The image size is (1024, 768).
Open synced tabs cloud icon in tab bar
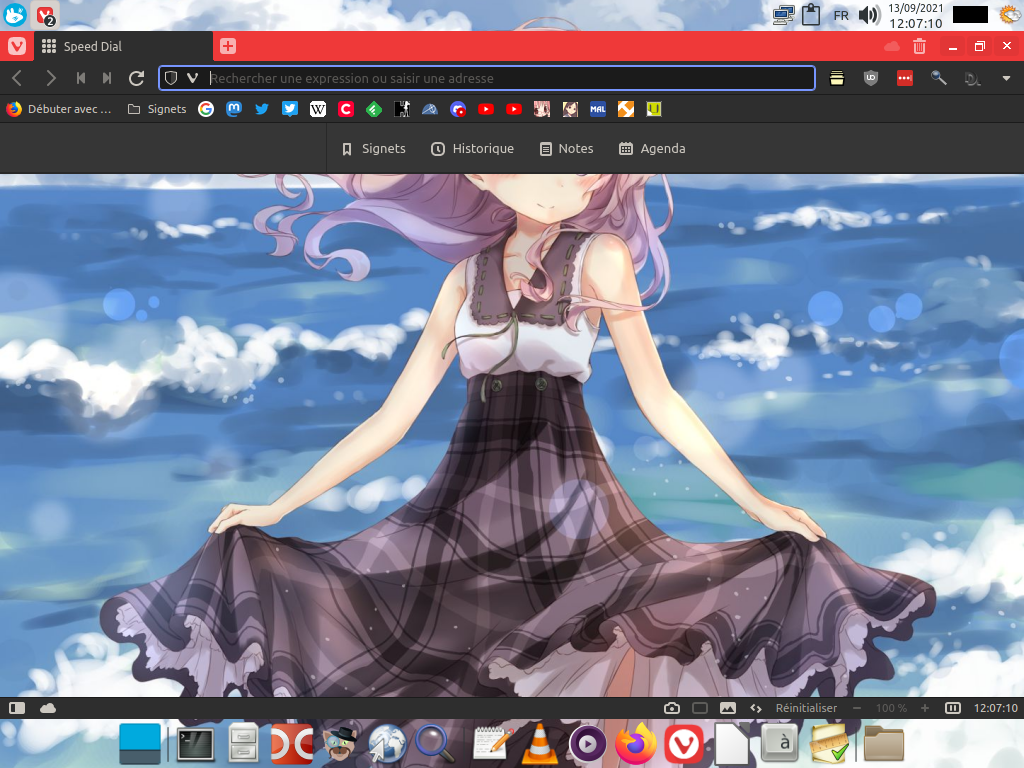coord(891,46)
